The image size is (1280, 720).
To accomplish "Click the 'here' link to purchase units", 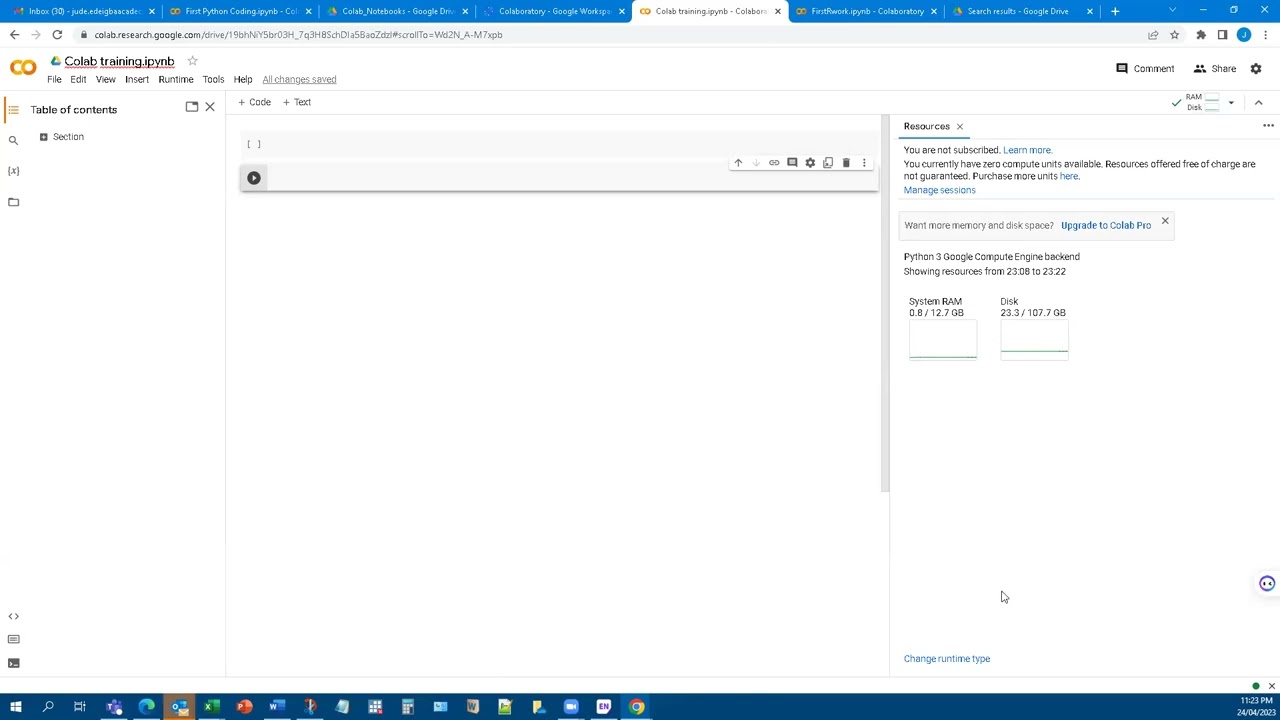I will (x=1069, y=176).
